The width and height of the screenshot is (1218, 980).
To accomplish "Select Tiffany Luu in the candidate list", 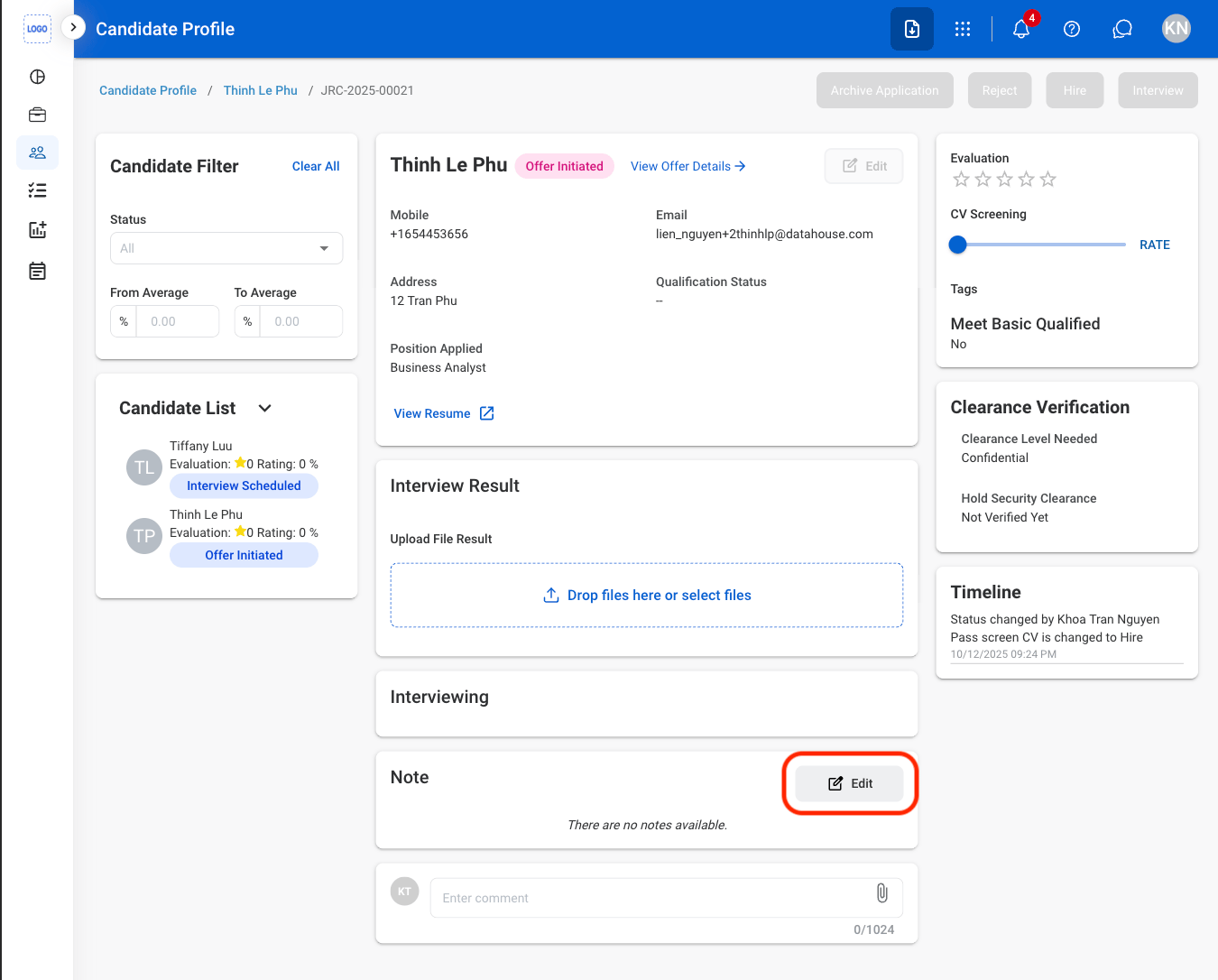I will coord(226,467).
